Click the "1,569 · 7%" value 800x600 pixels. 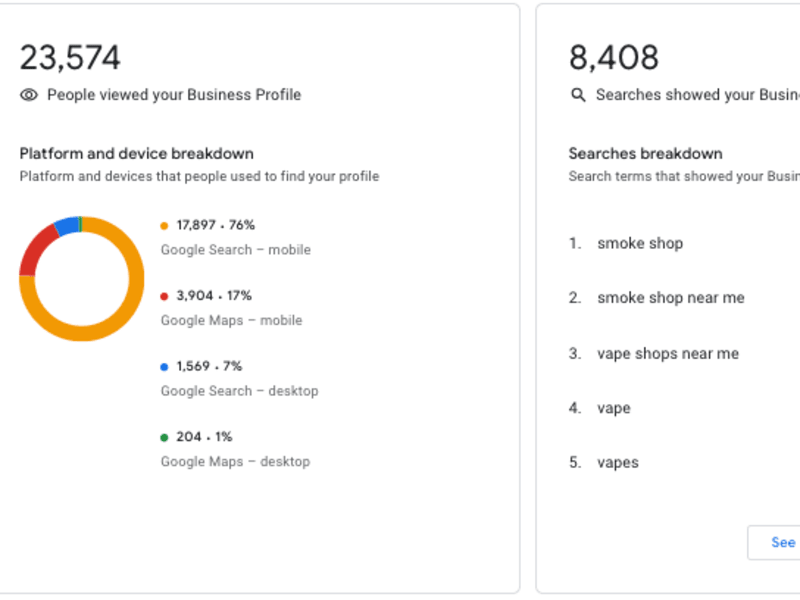coord(209,366)
